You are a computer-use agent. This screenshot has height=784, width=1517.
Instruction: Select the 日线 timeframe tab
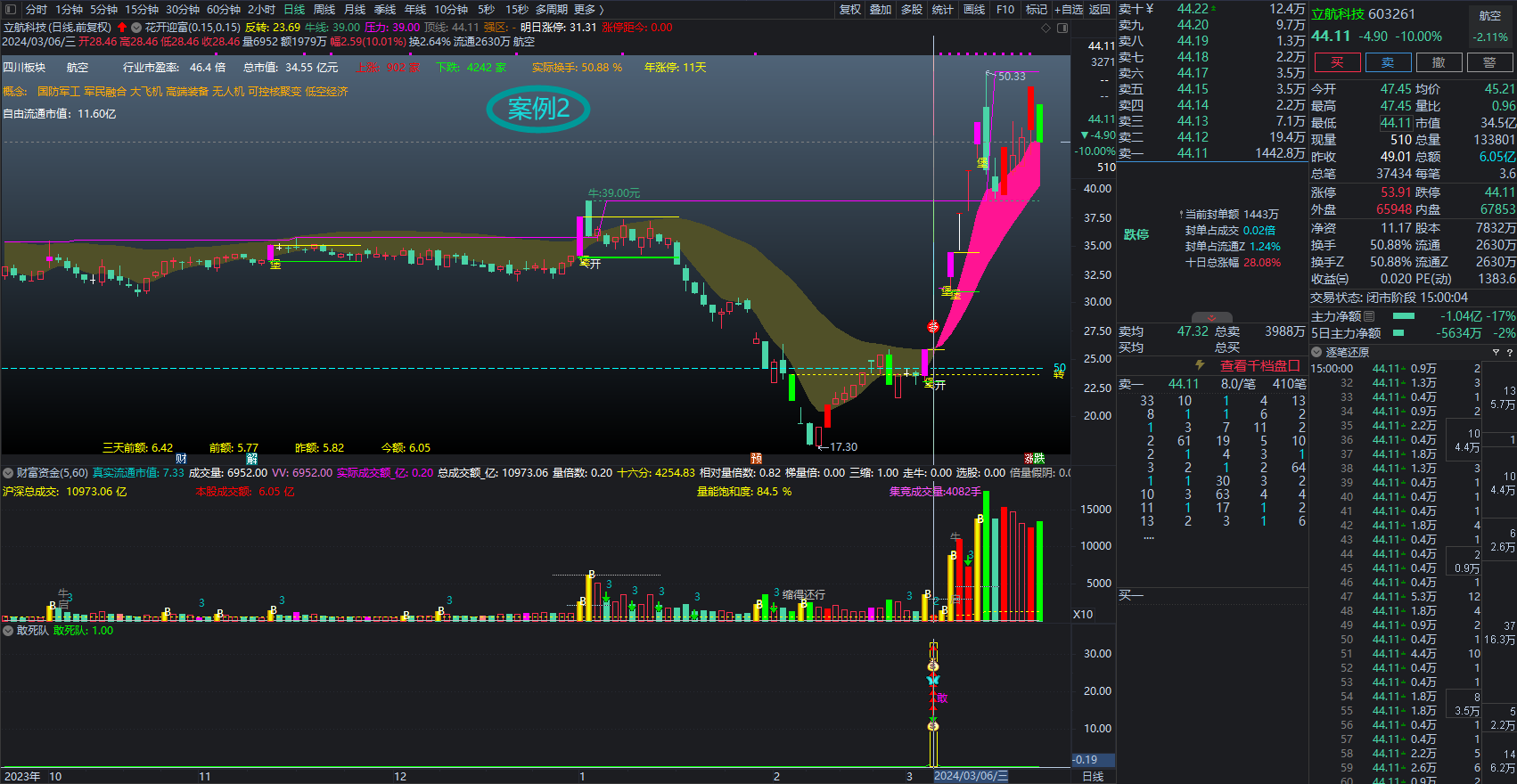pos(294,9)
